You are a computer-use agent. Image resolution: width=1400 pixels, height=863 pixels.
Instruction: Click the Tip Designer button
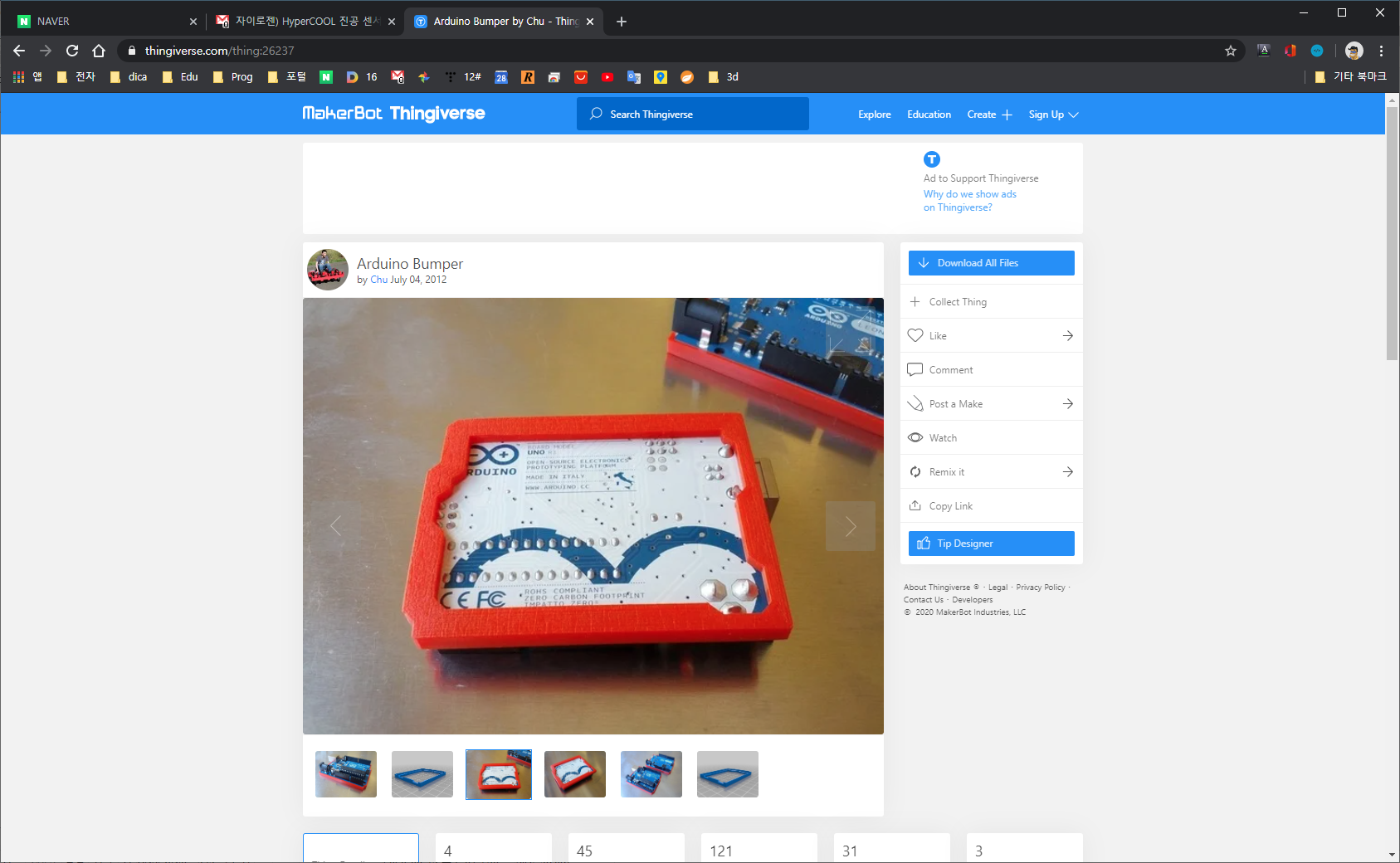pyautogui.click(x=992, y=544)
